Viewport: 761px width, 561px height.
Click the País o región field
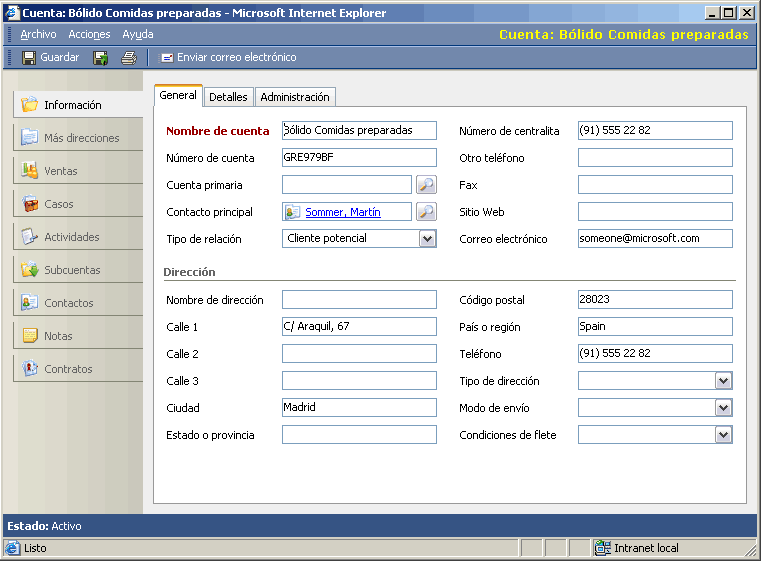tap(655, 327)
